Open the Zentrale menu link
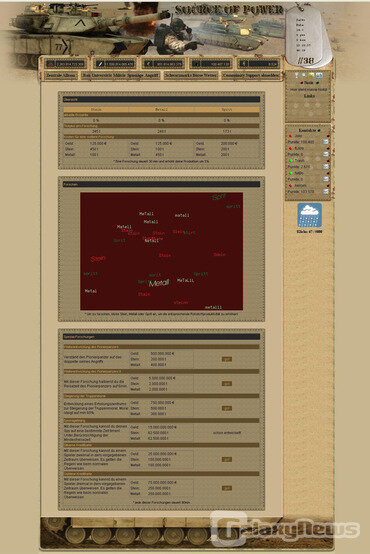 (54, 76)
